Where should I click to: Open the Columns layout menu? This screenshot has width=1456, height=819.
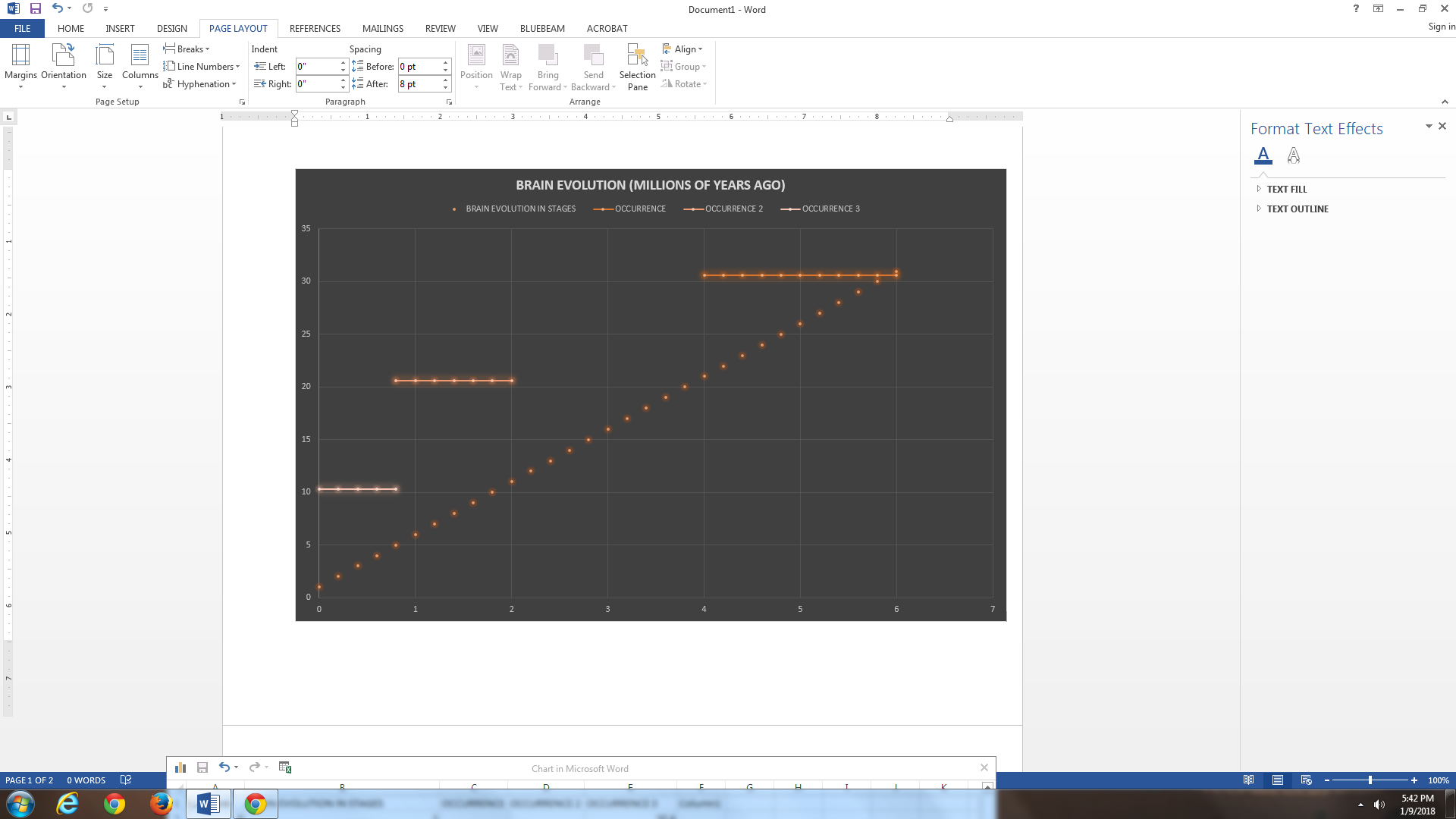coord(140,64)
